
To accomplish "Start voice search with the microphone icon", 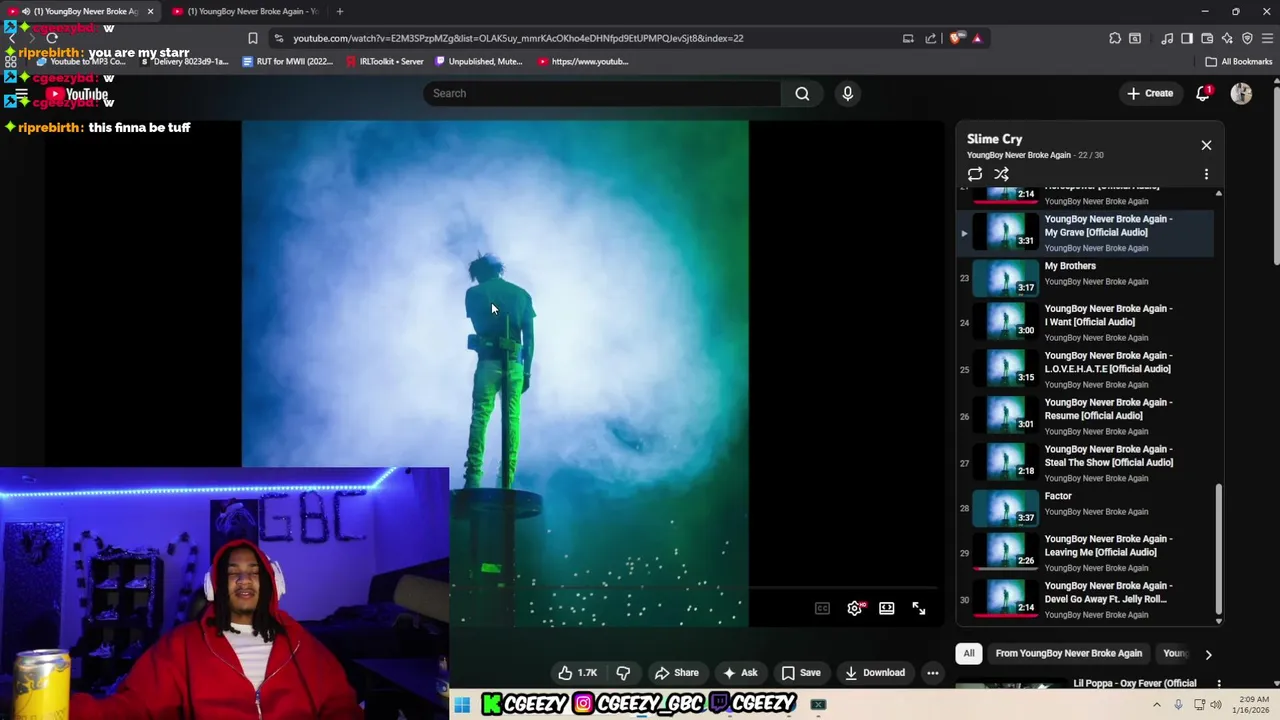I will point(847,93).
